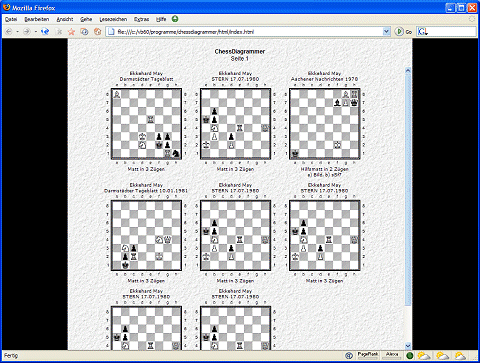Click the 'Hilfsmatt in 2 Zügen' caption
Viewport: 480px width, 363px height.
click(324, 169)
